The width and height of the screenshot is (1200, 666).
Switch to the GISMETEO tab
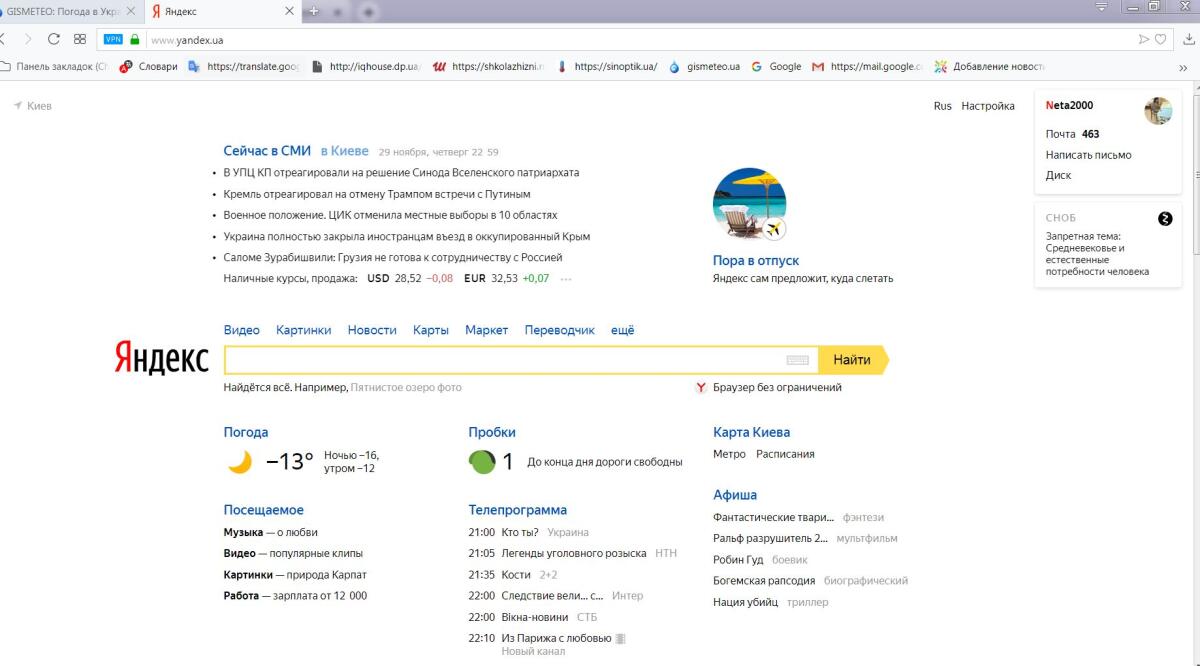click(65, 11)
